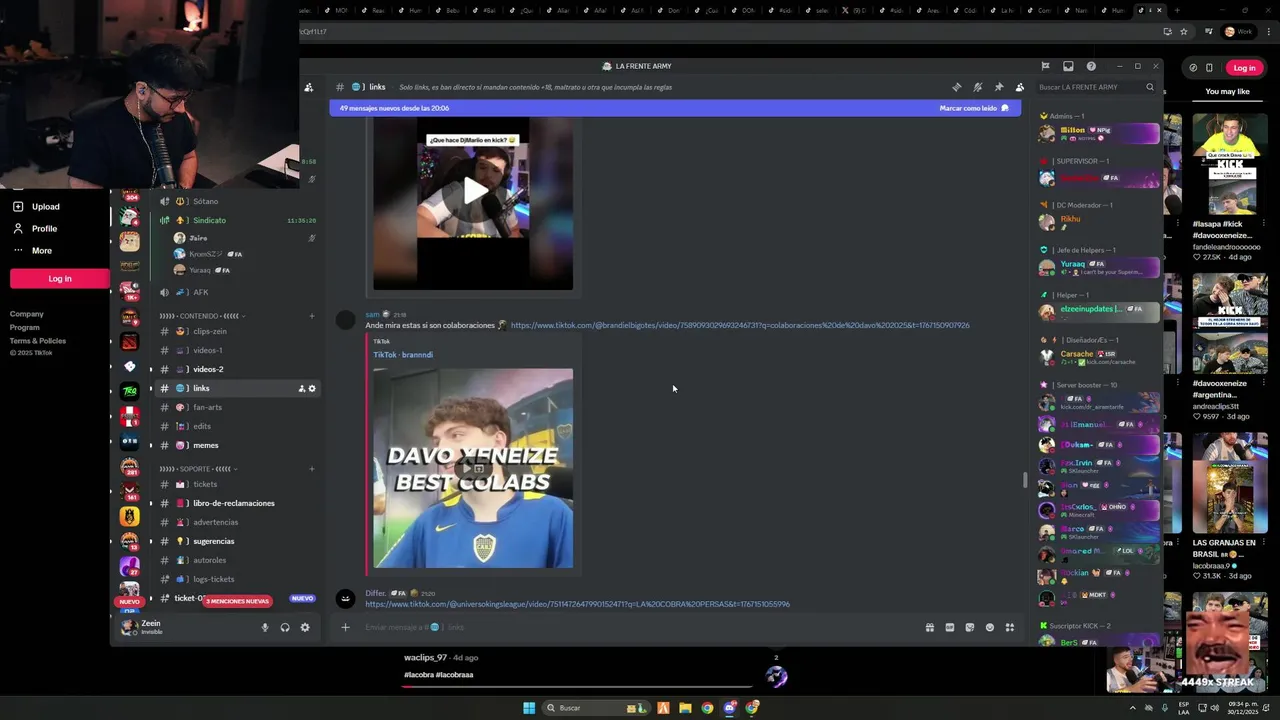
Task: Click the Enviar mensaje input field
Action: point(640,627)
